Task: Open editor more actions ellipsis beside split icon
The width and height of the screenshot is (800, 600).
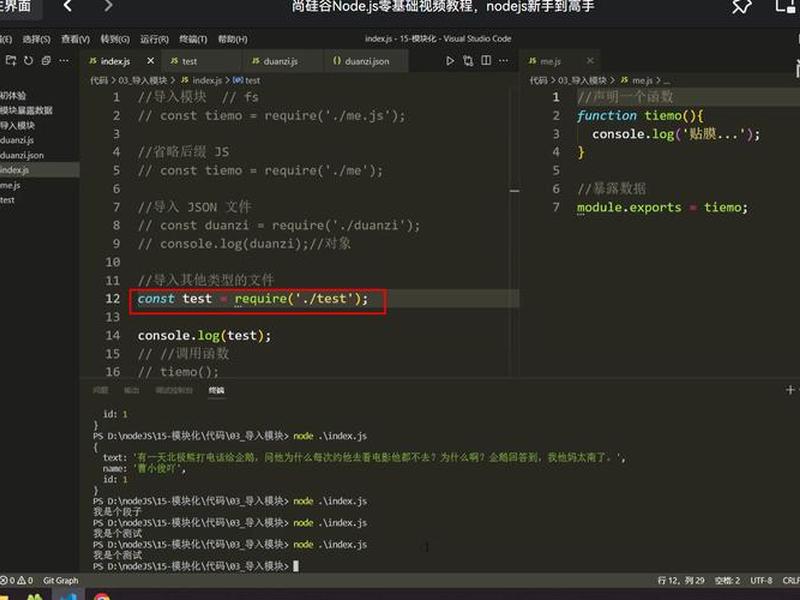Action: click(x=504, y=61)
